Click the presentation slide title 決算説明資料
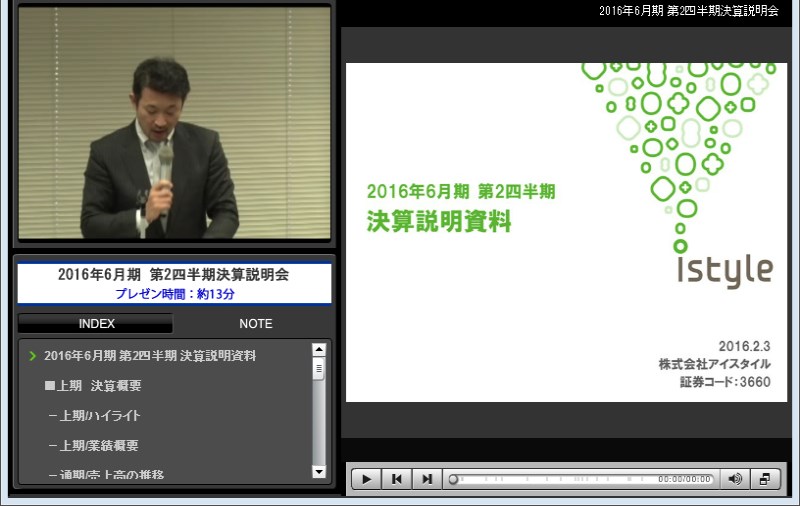The height and width of the screenshot is (506, 800). click(x=439, y=221)
